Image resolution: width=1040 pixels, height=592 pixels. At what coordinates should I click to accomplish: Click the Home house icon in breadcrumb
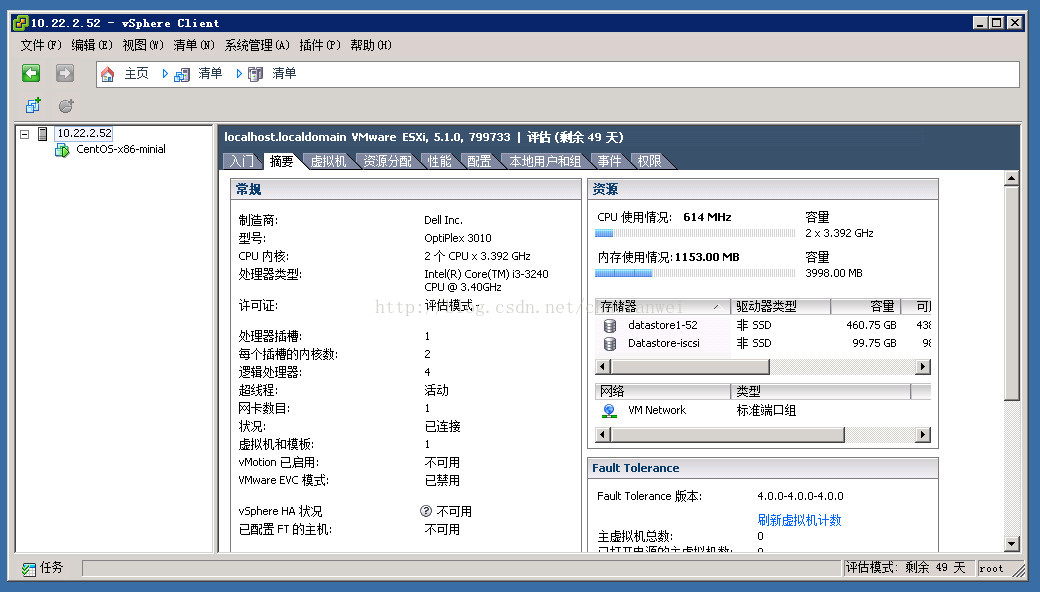click(107, 74)
